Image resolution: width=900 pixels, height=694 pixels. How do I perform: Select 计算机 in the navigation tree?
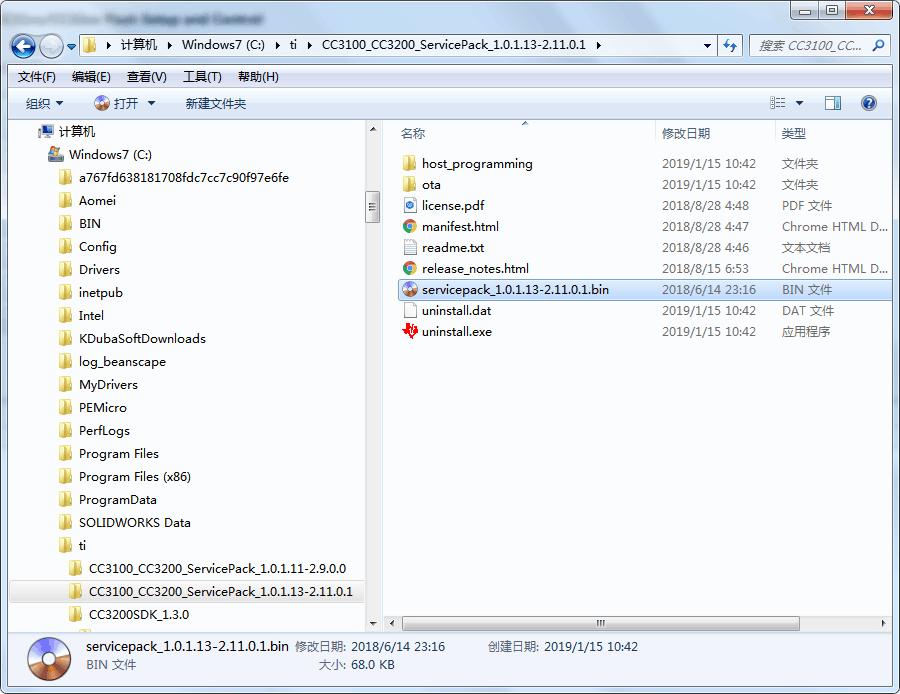tap(77, 131)
